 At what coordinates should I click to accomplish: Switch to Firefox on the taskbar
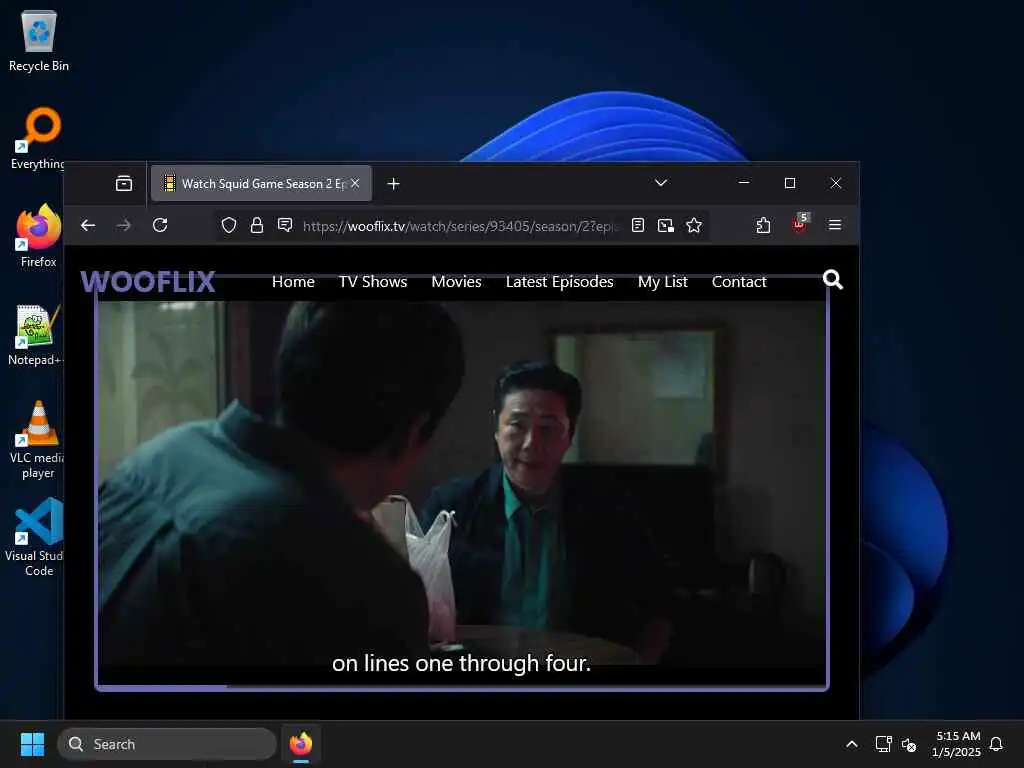pyautogui.click(x=301, y=744)
